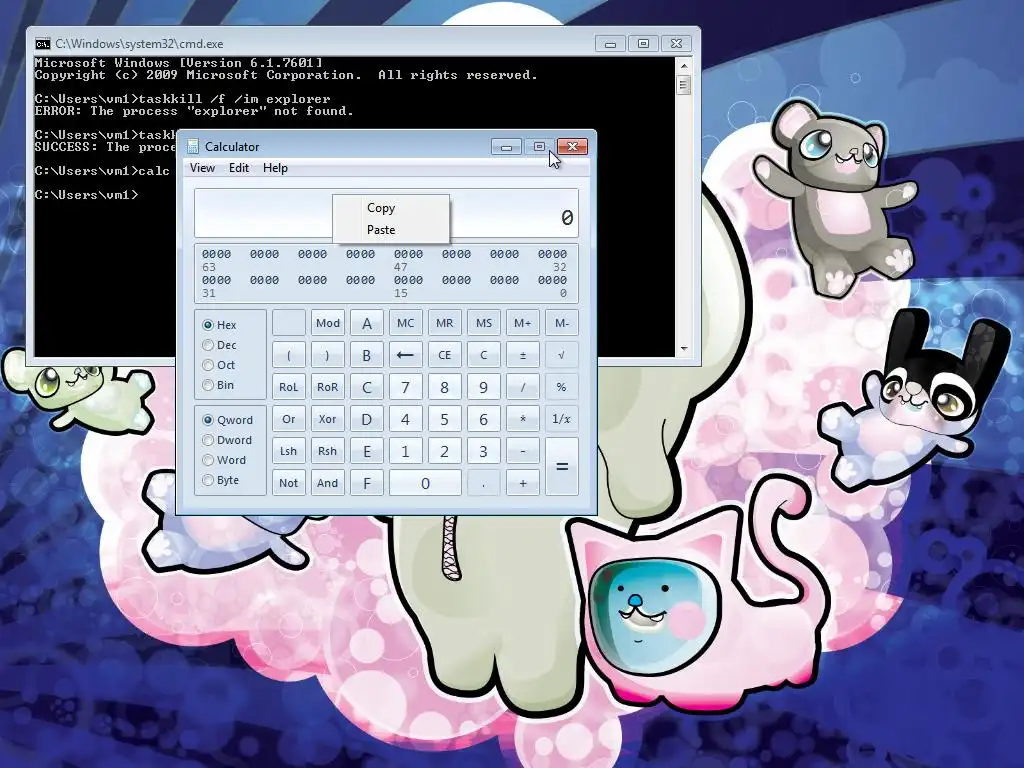Click the decimal point button

tap(483, 483)
